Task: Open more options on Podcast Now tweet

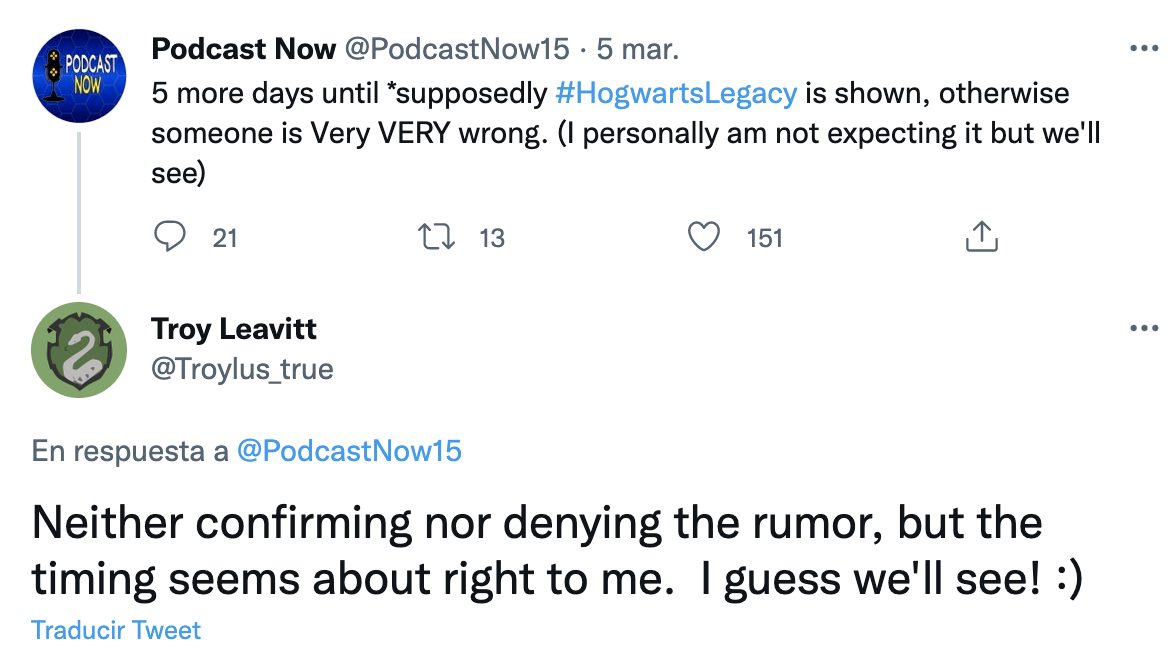Action: (x=1142, y=49)
